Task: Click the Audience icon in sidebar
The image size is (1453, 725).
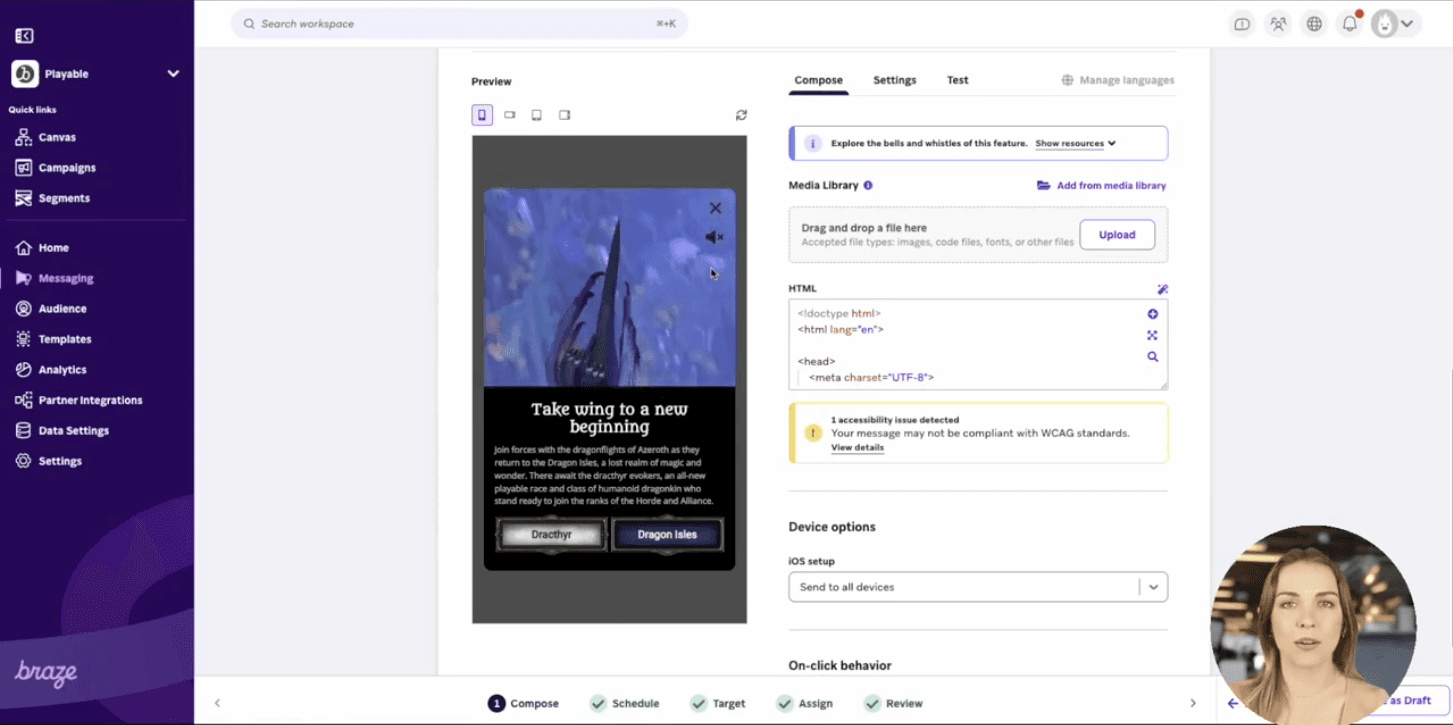Action: [x=23, y=309]
